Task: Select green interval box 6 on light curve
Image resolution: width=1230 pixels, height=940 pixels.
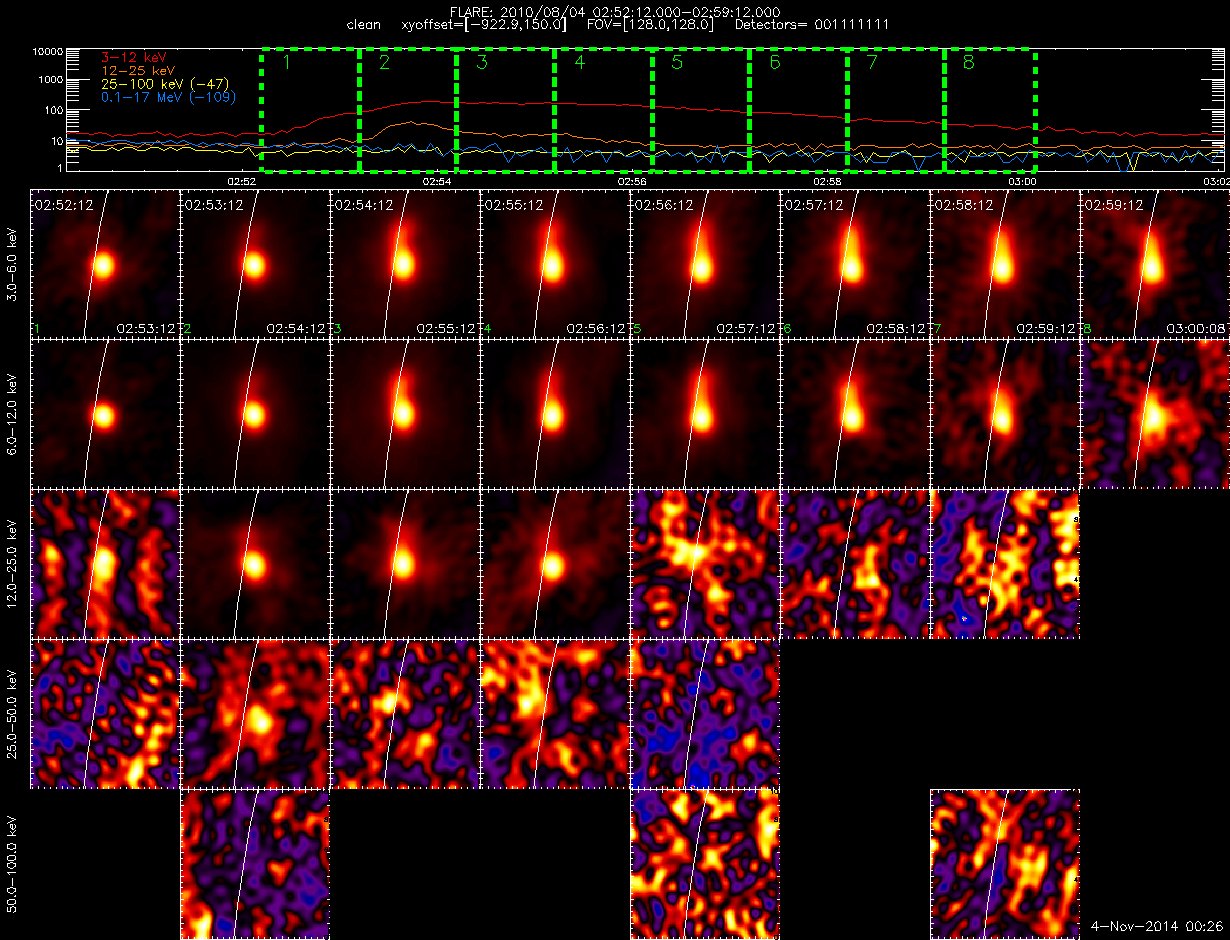Action: point(800,110)
